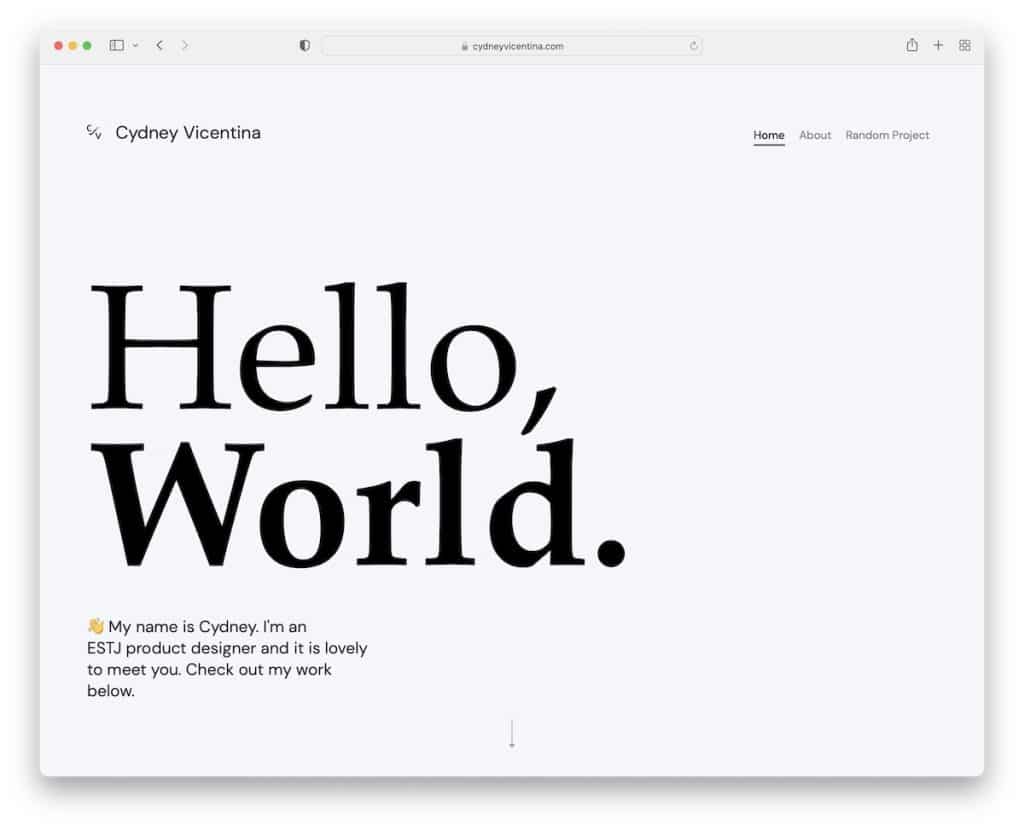Select the Home navigation item

768,135
